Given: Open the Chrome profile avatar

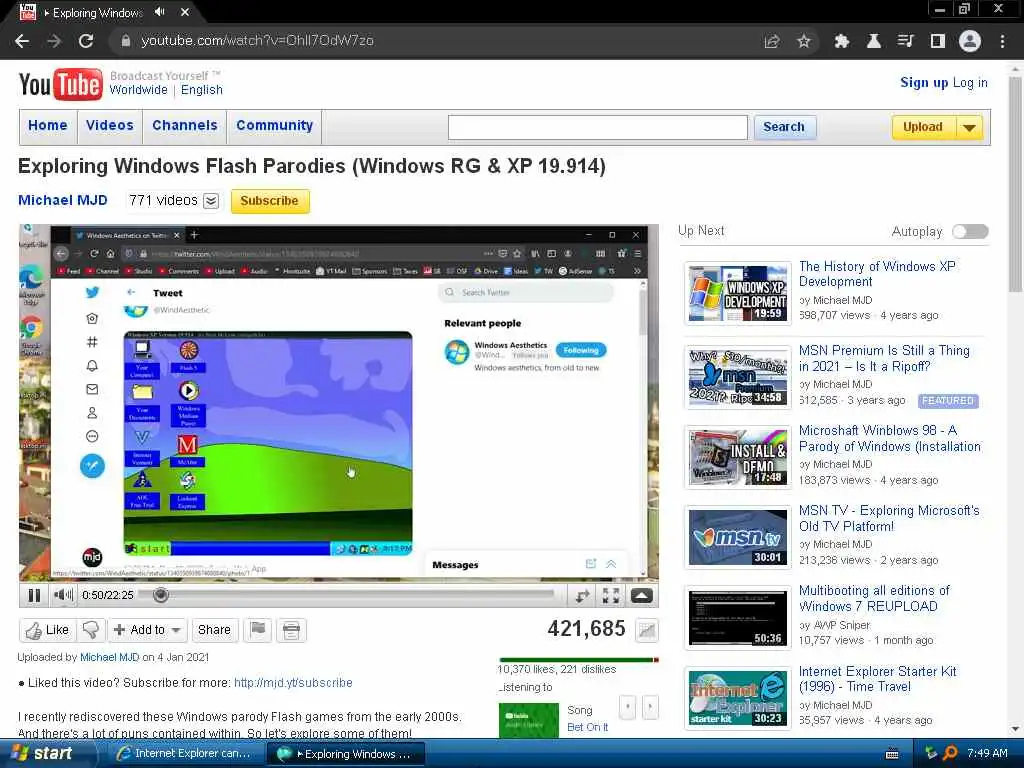Looking at the screenshot, I should click(x=970, y=41).
